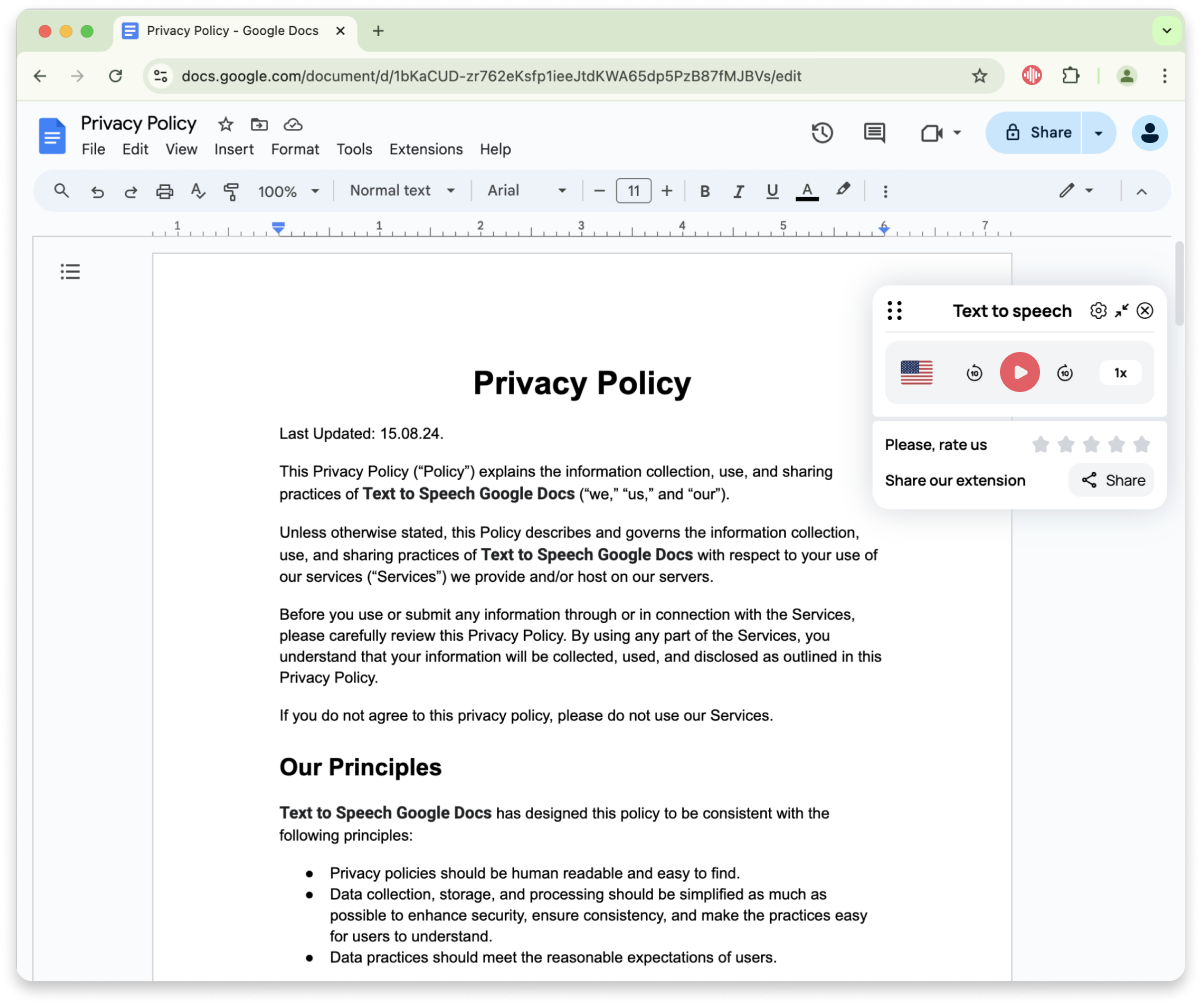The width and height of the screenshot is (1201, 1005).
Task: Change the 1x playback speed
Action: [1121, 373]
